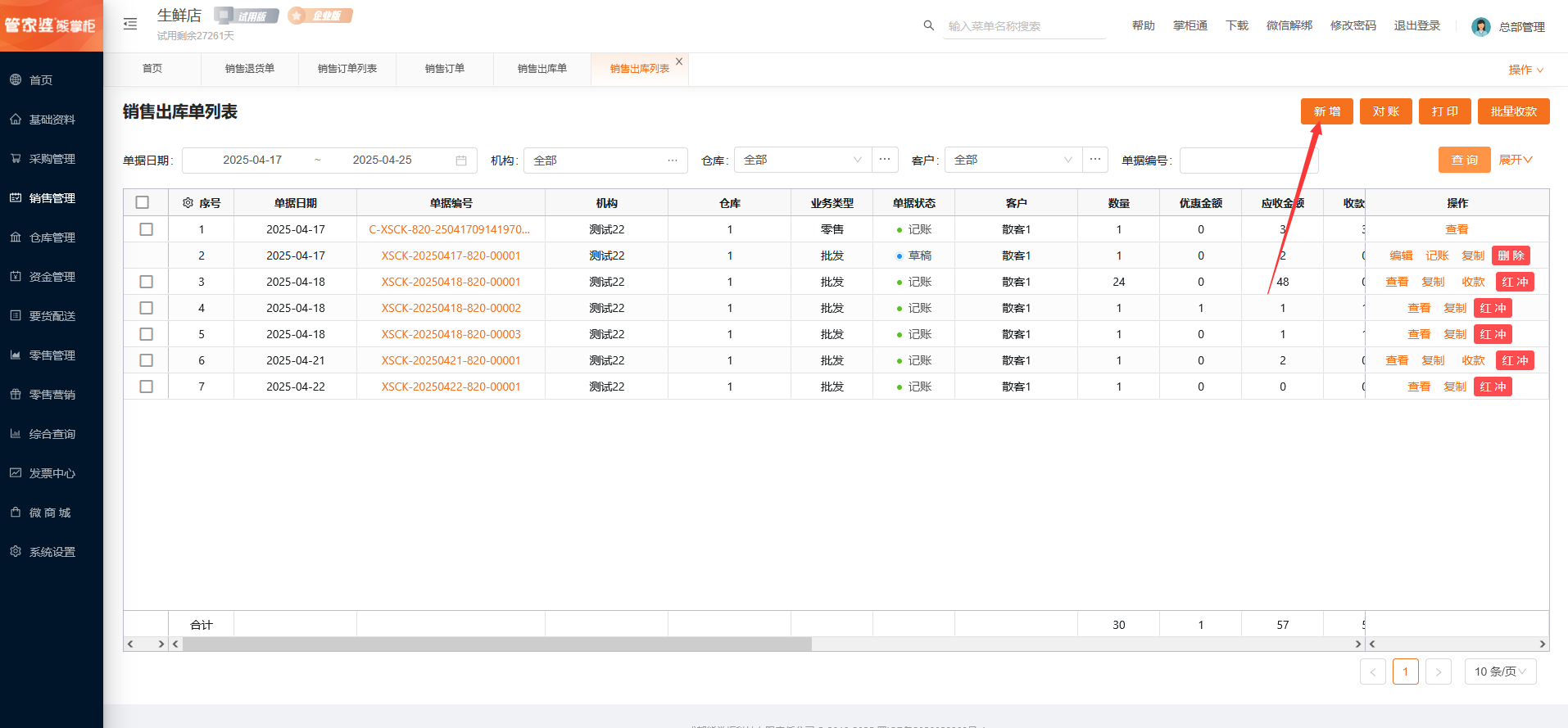The image size is (1568, 728).
Task: Click the calendar icon in date range
Action: (x=461, y=161)
